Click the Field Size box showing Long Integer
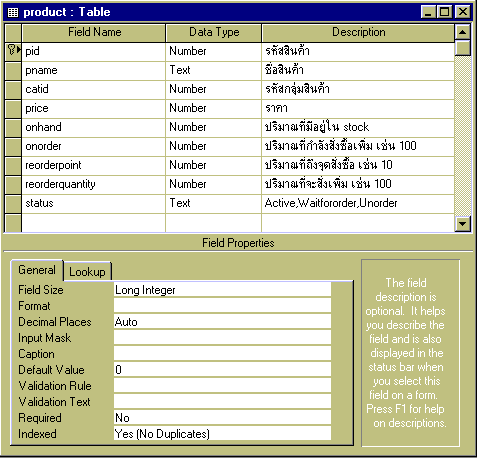This screenshot has width=477, height=458. (222, 290)
